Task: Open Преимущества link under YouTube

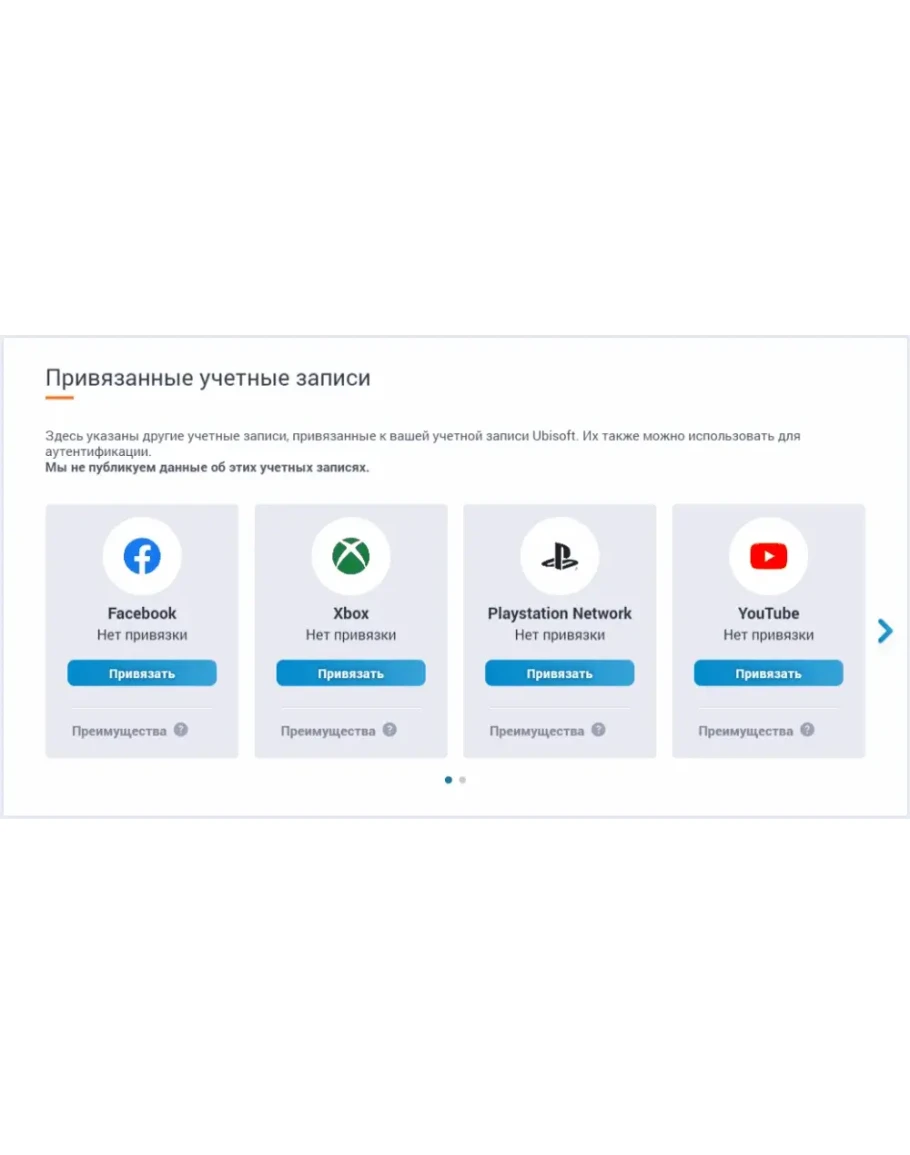Action: (x=746, y=731)
